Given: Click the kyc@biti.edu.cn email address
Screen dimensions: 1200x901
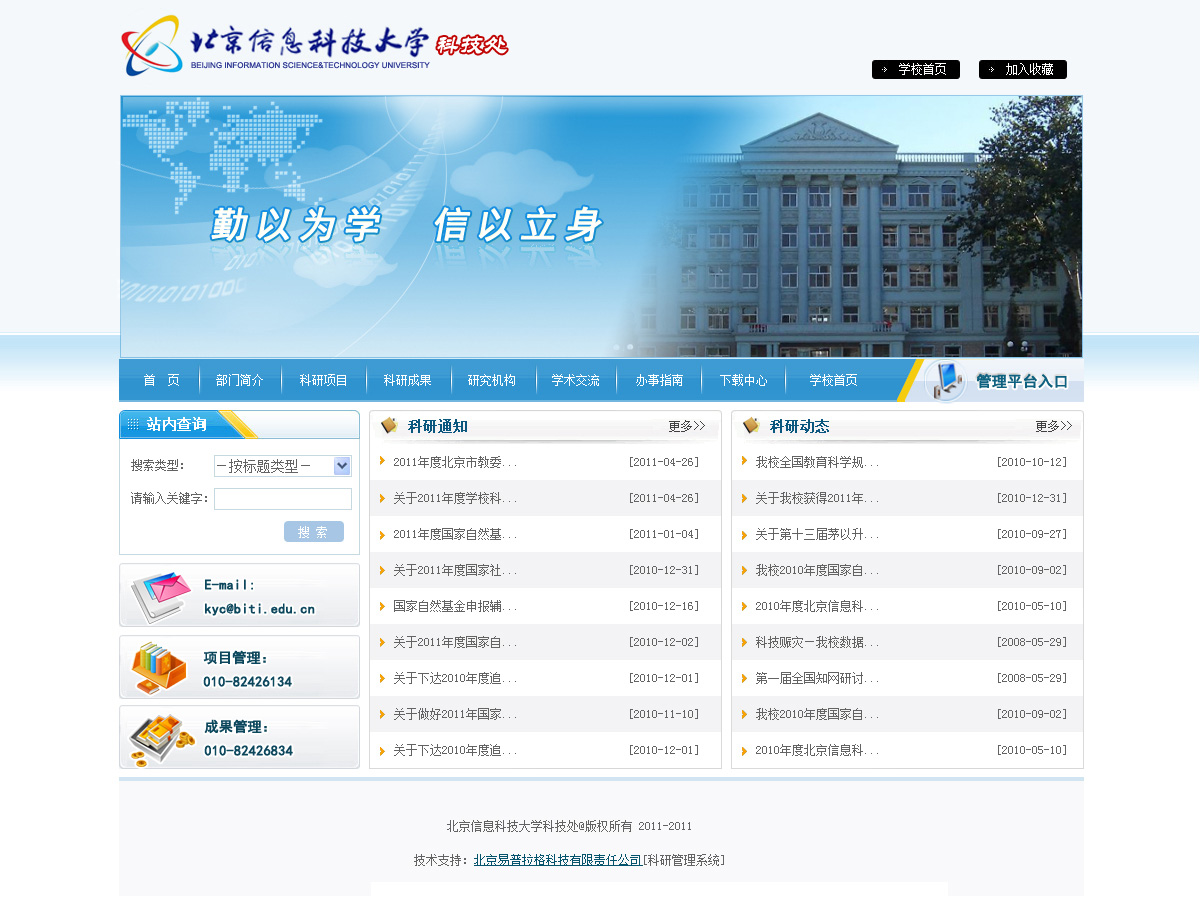Looking at the screenshot, I should [259, 608].
